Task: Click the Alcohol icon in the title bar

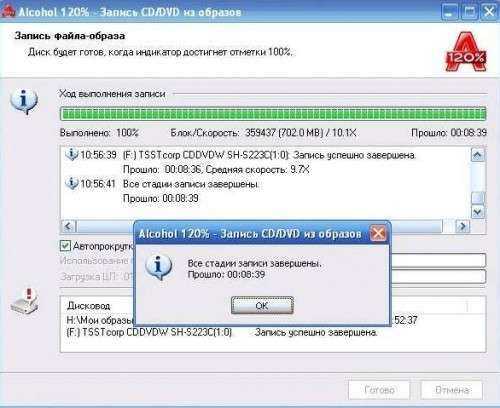Action: coord(8,12)
